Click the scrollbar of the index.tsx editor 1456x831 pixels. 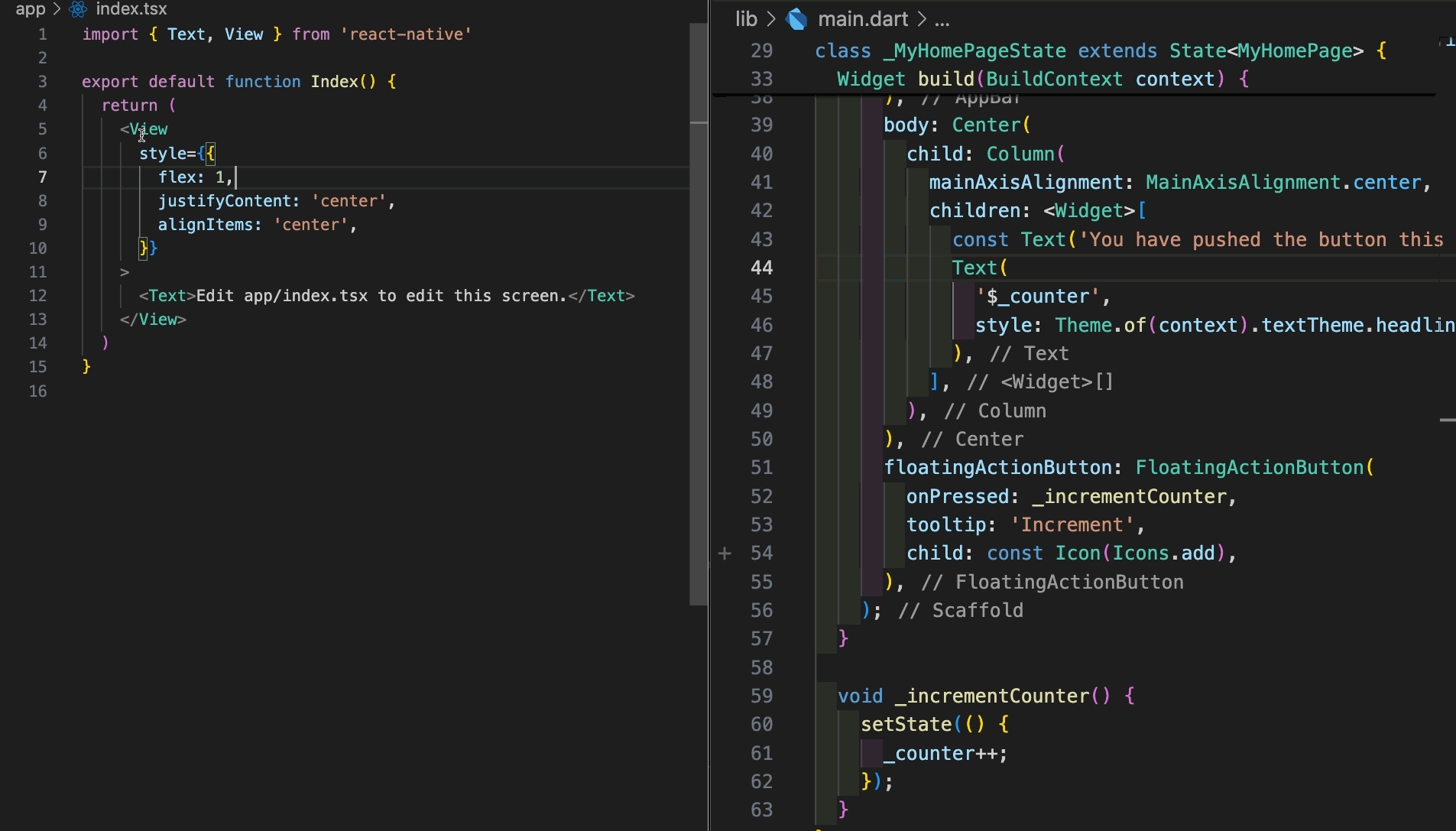pos(699,313)
